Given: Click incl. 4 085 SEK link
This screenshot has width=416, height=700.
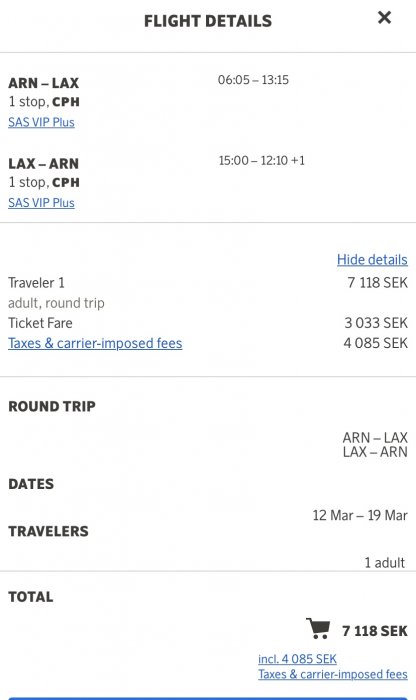Looking at the screenshot, I should (x=297, y=659).
